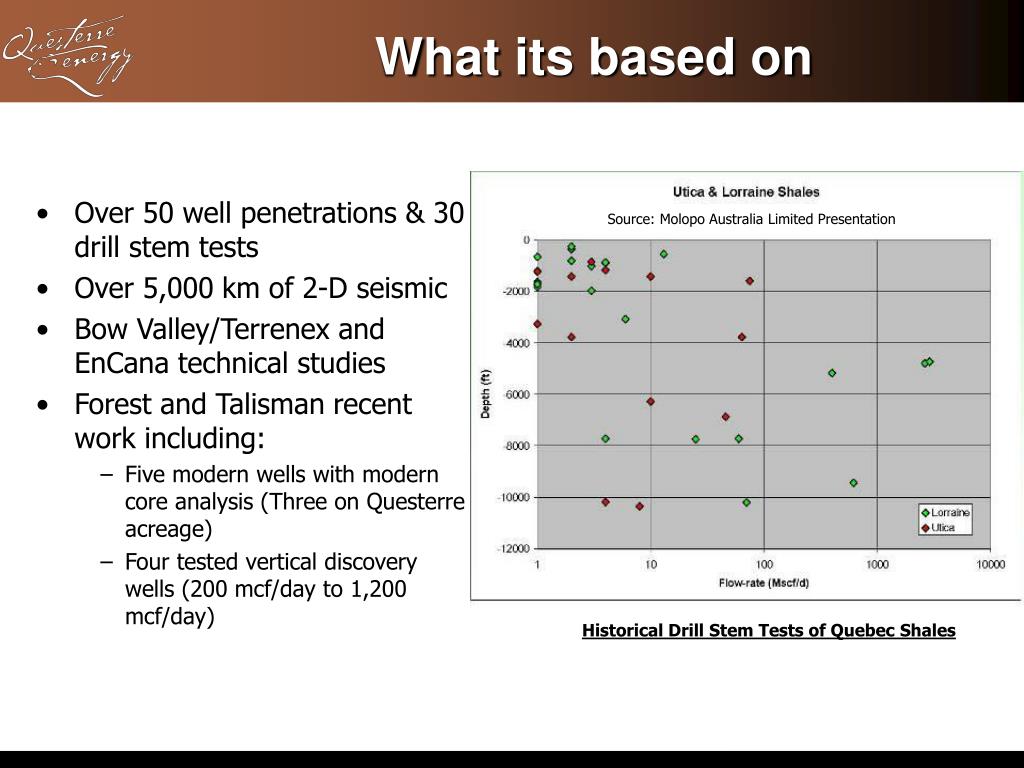Click the '-6000' depth axis tick label
This screenshot has width=1024, height=768.
516,394
